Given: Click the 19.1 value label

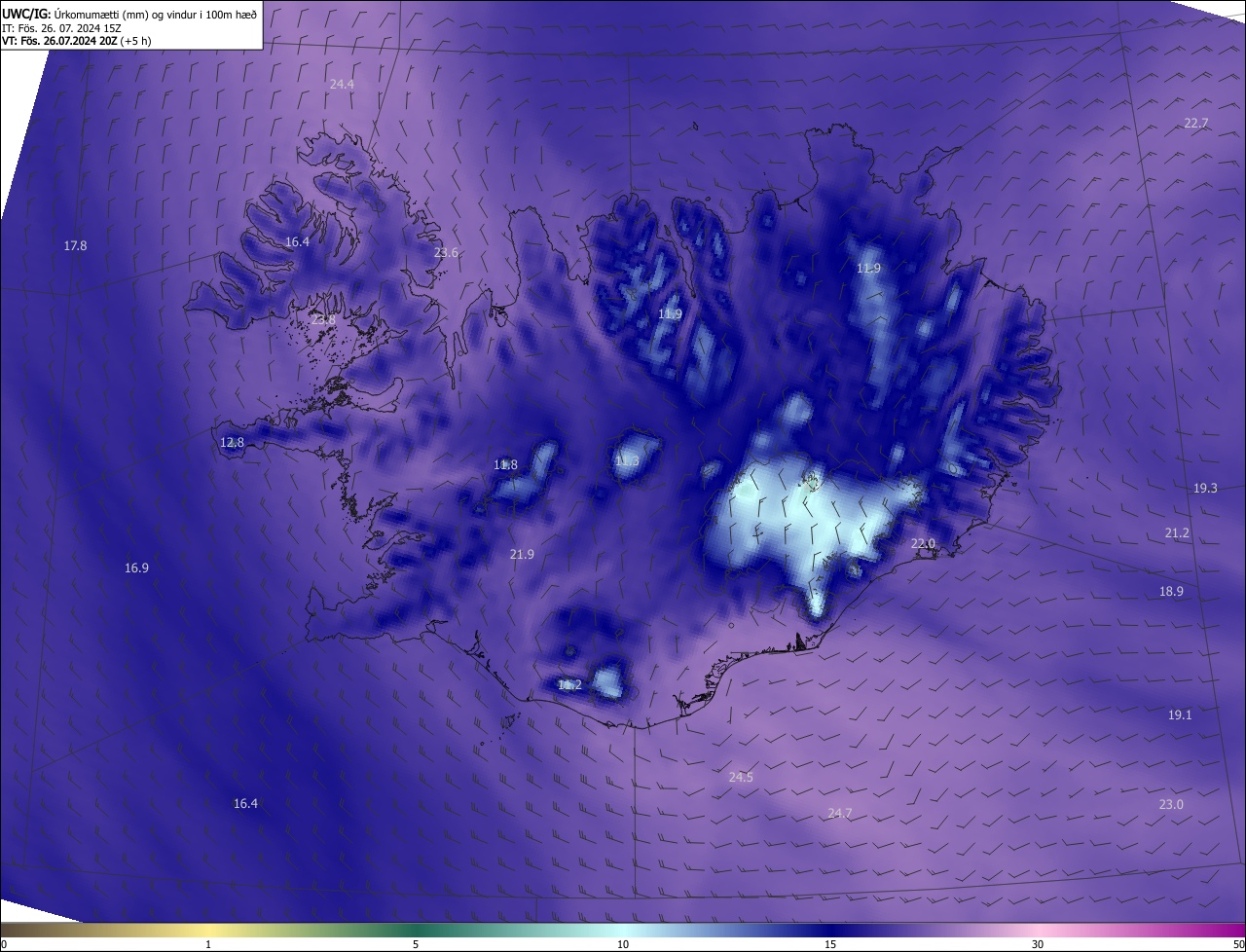Looking at the screenshot, I should click(x=1180, y=715).
